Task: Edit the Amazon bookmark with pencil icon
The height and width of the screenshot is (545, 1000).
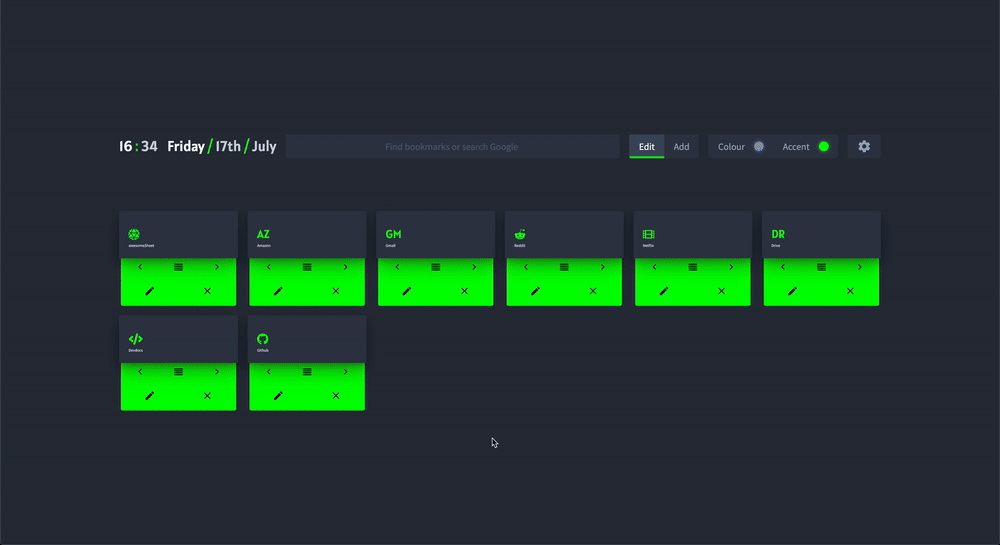Action: coord(278,291)
